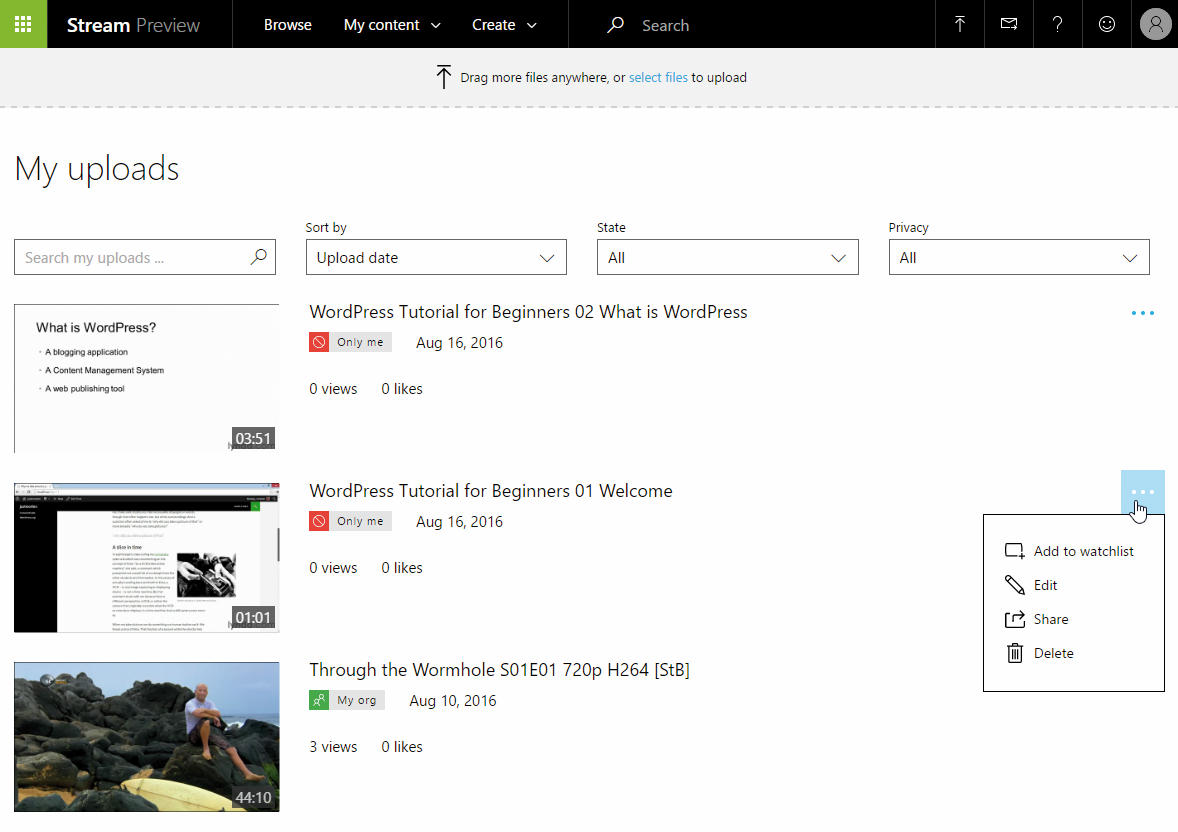The image size is (1178, 832).
Task: Click the 0 likes count for Wormhole video
Action: pos(402,746)
